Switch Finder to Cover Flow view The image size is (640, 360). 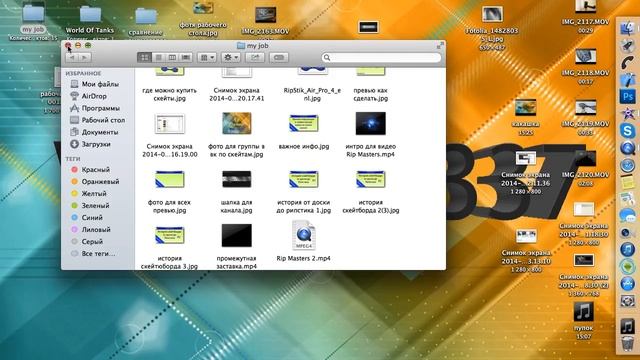click(186, 58)
